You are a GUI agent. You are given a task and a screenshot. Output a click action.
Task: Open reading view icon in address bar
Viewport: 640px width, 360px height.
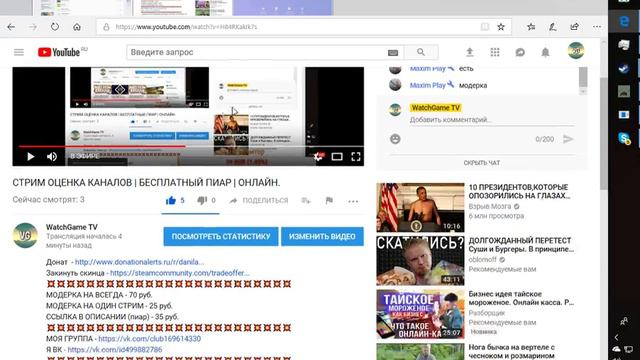(484, 27)
